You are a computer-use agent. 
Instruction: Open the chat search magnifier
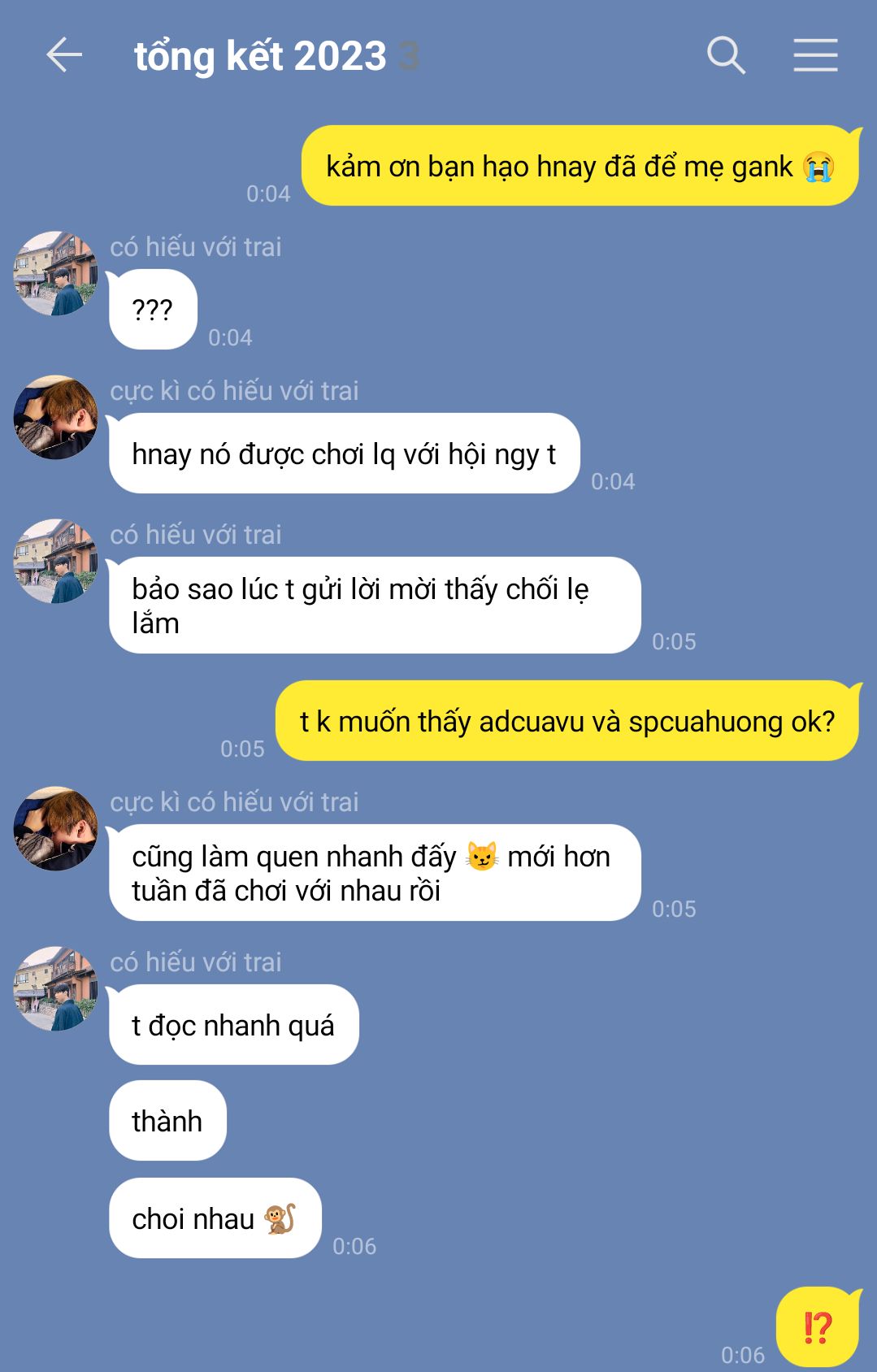726,56
